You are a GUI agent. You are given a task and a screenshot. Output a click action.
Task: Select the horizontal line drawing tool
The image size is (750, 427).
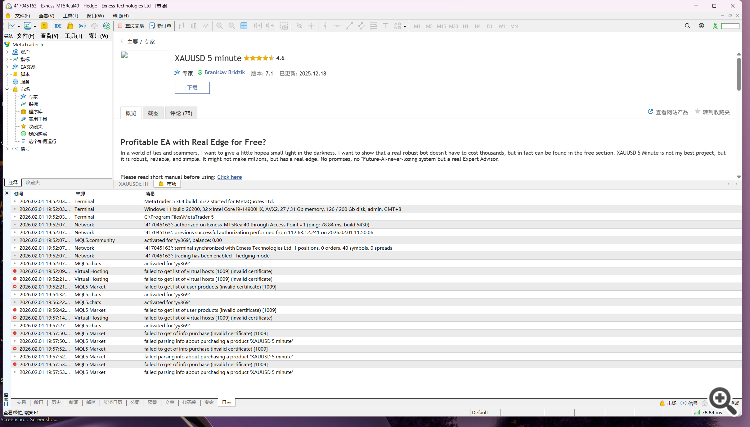pos(337,26)
